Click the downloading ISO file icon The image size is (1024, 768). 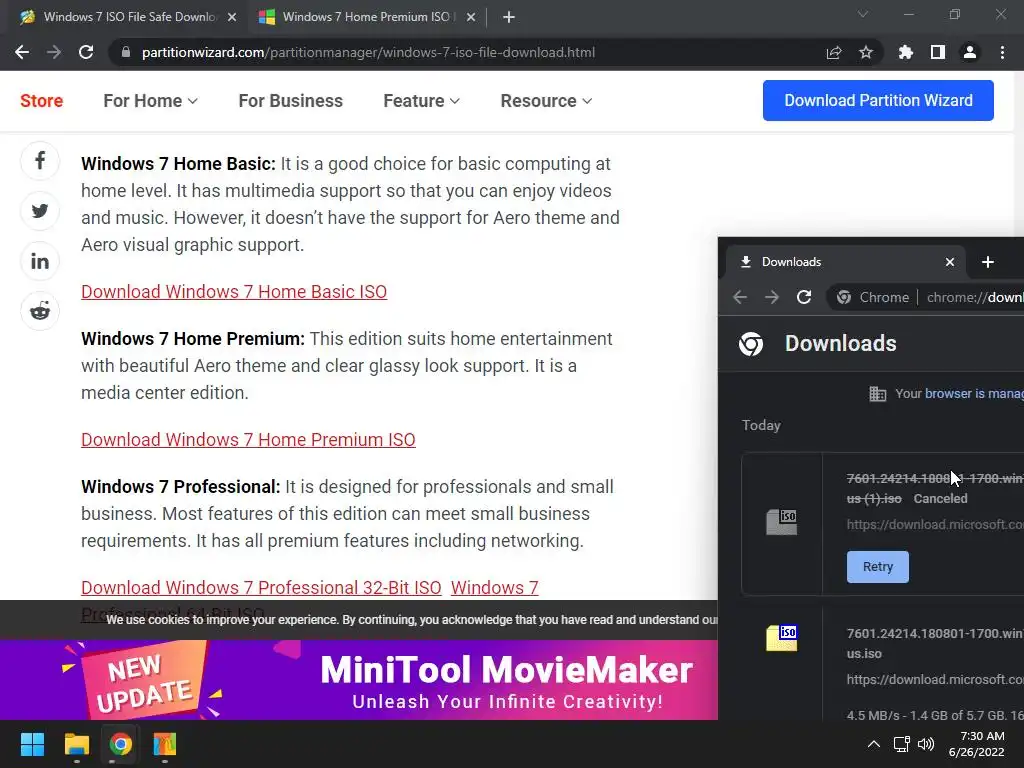(x=782, y=637)
